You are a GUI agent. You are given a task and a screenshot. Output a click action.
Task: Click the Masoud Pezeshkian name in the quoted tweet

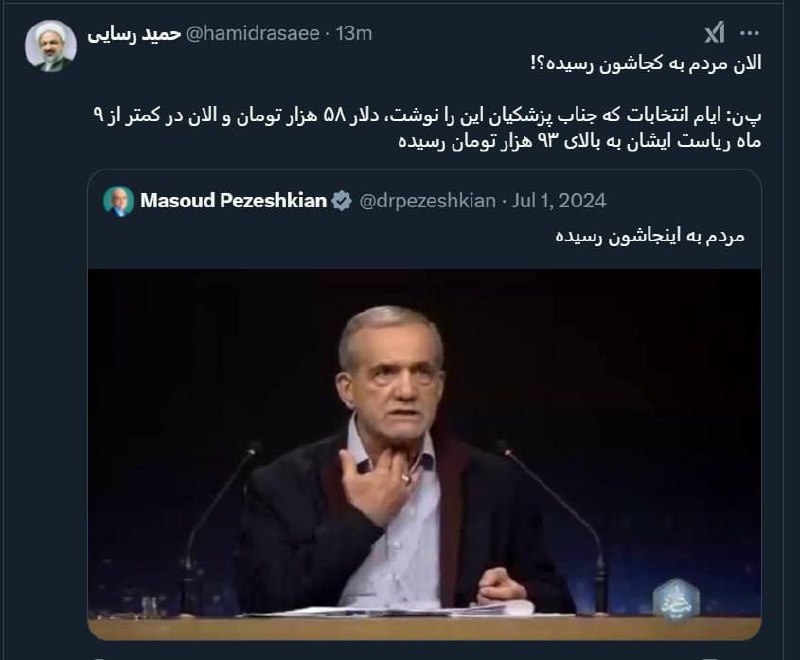pos(233,201)
